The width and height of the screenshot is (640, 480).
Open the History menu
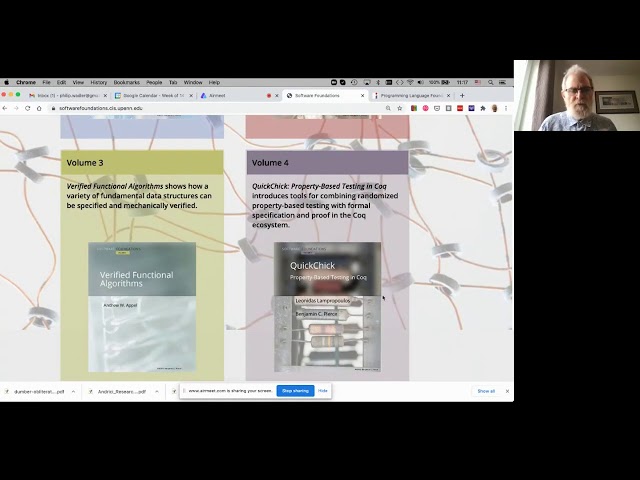click(98, 82)
